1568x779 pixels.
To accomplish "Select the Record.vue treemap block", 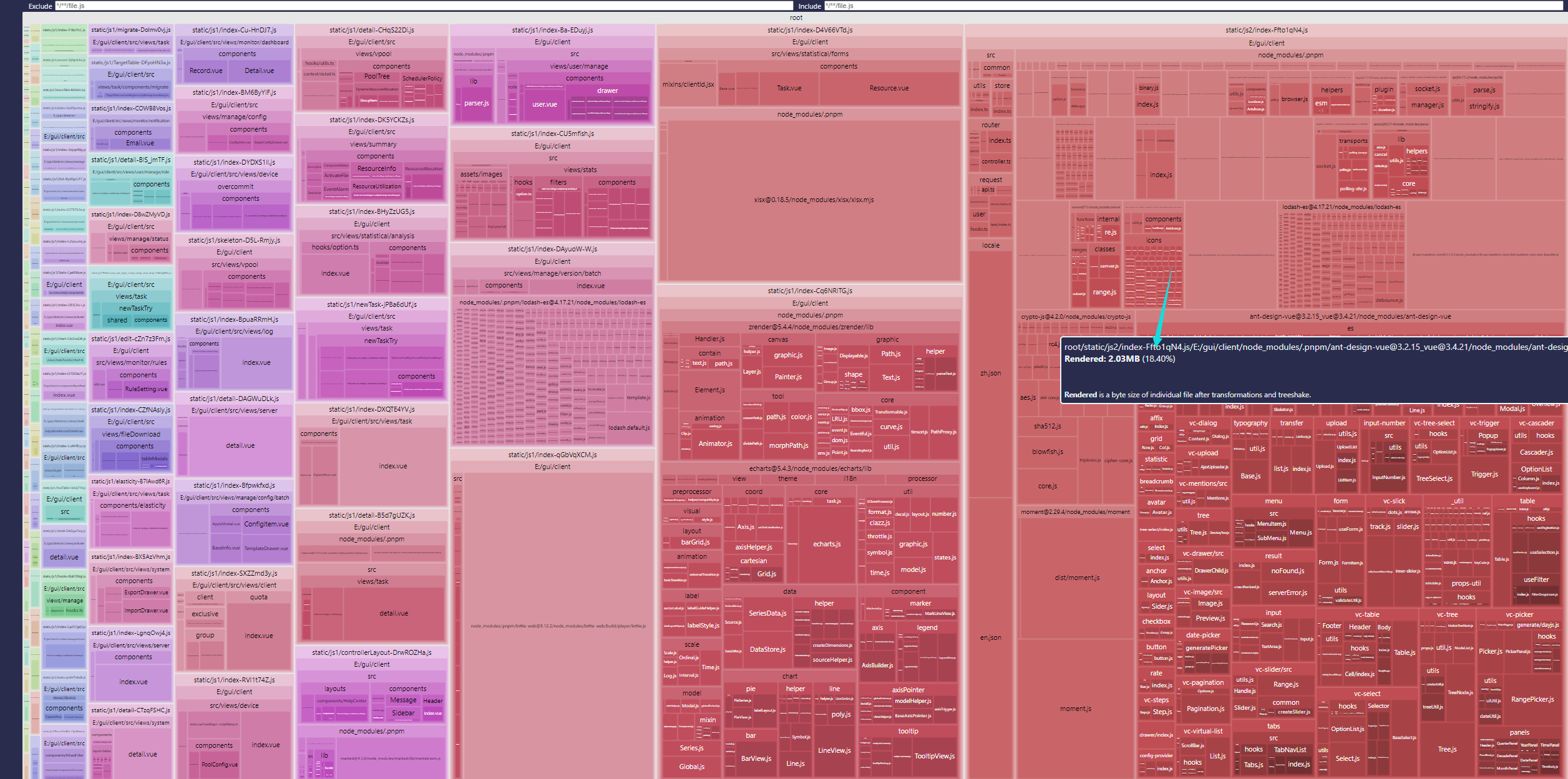I will click(206, 71).
